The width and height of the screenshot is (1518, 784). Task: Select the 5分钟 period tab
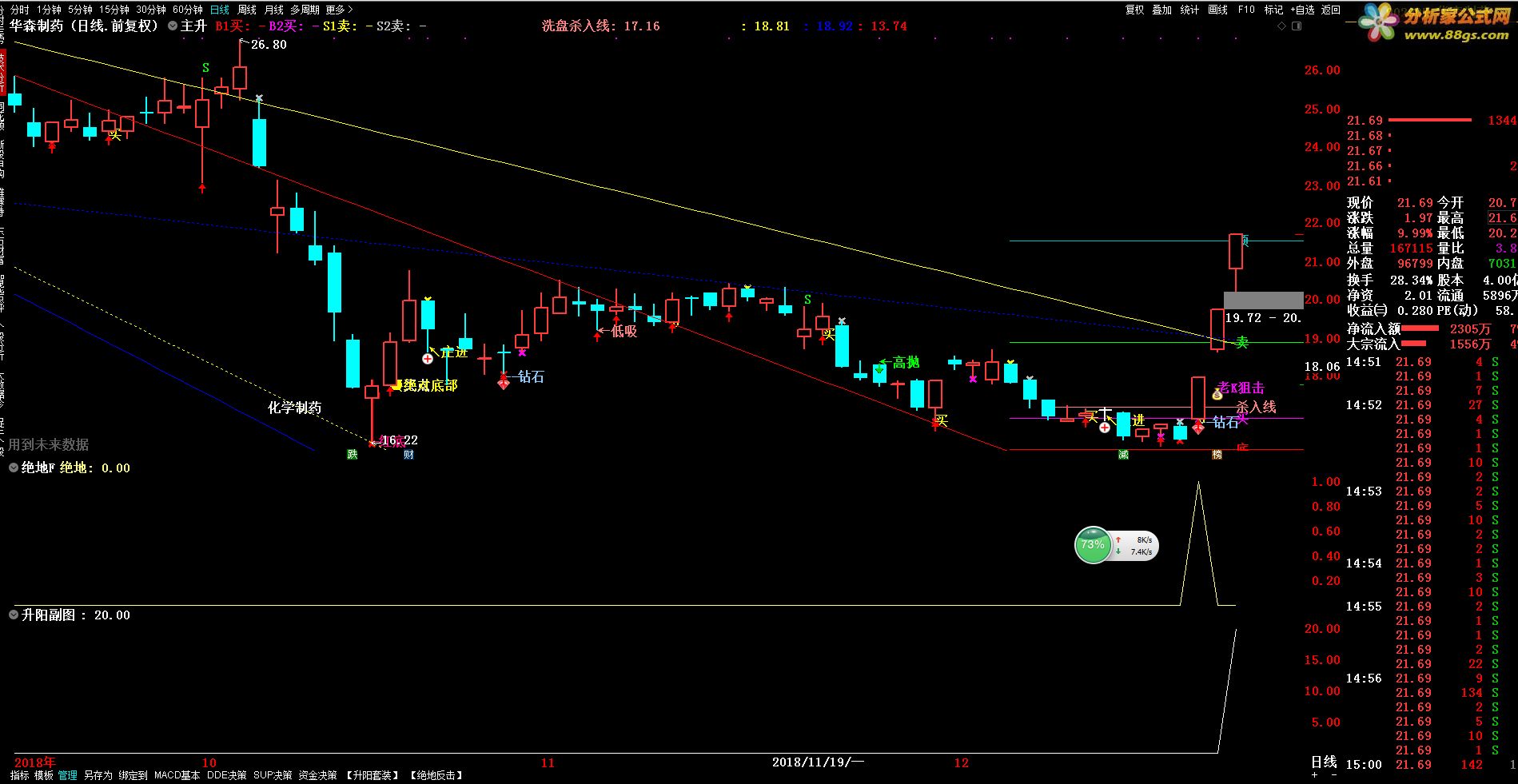tap(80, 10)
